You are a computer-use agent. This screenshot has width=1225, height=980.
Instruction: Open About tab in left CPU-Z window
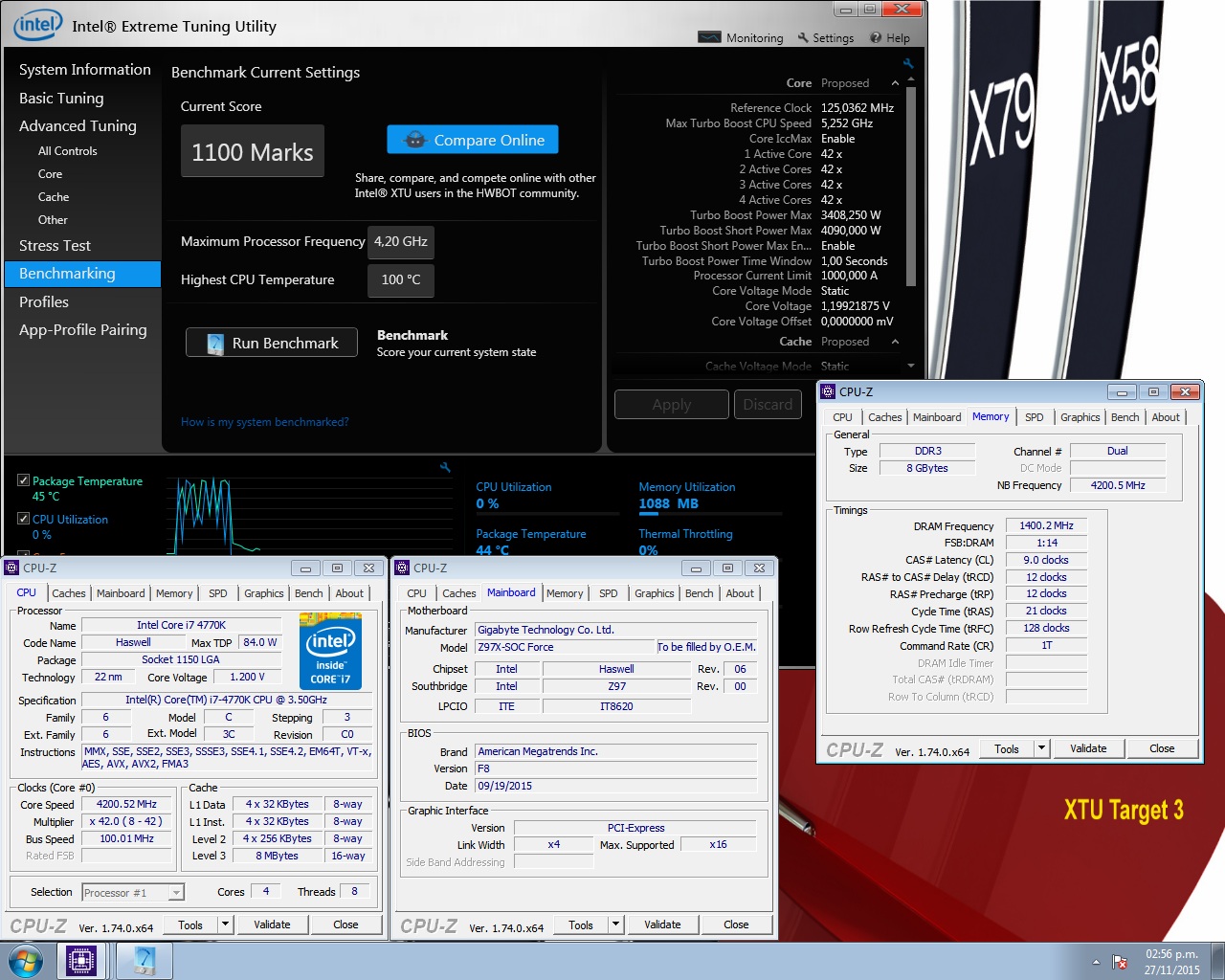click(349, 593)
